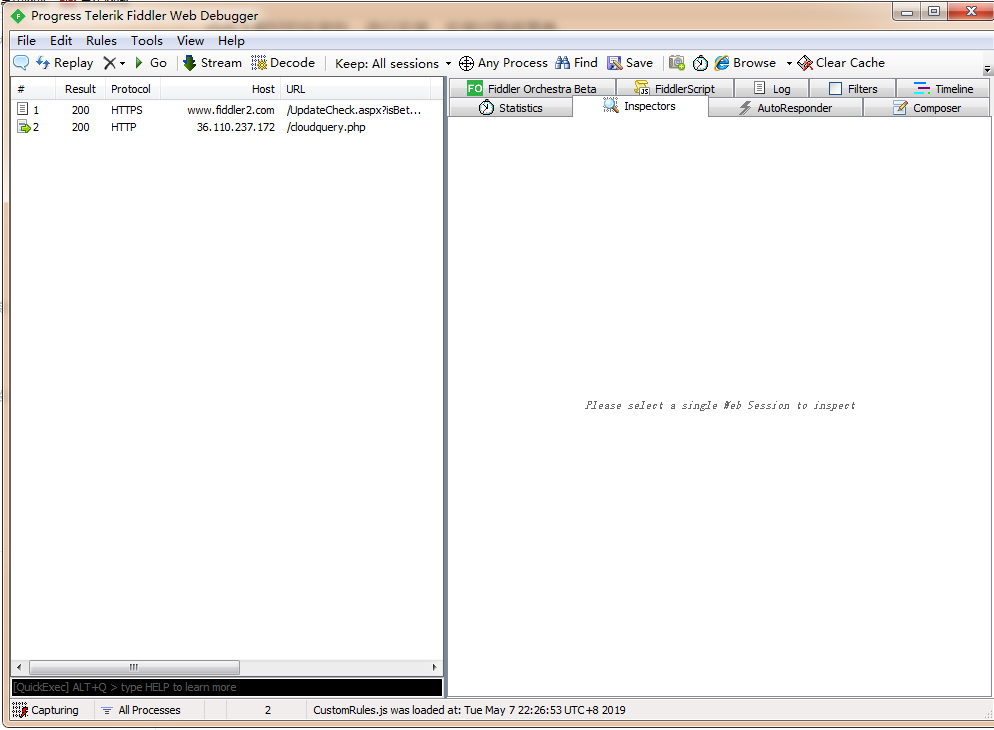Sort by Result column header
This screenshot has width=994, height=730.
(80, 89)
